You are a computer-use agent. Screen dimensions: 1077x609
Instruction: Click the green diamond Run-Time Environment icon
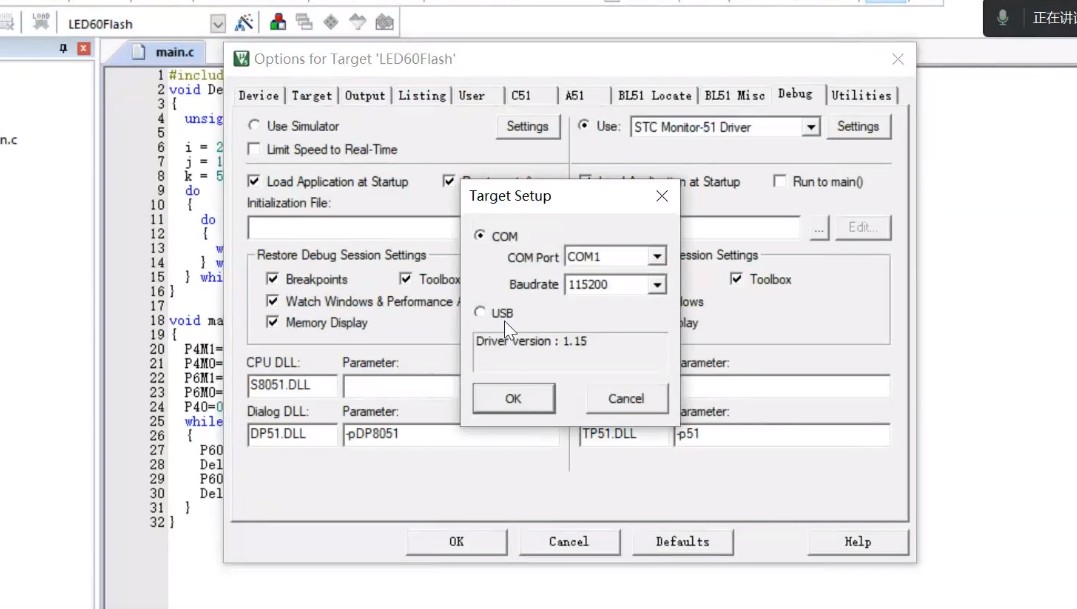click(x=330, y=23)
